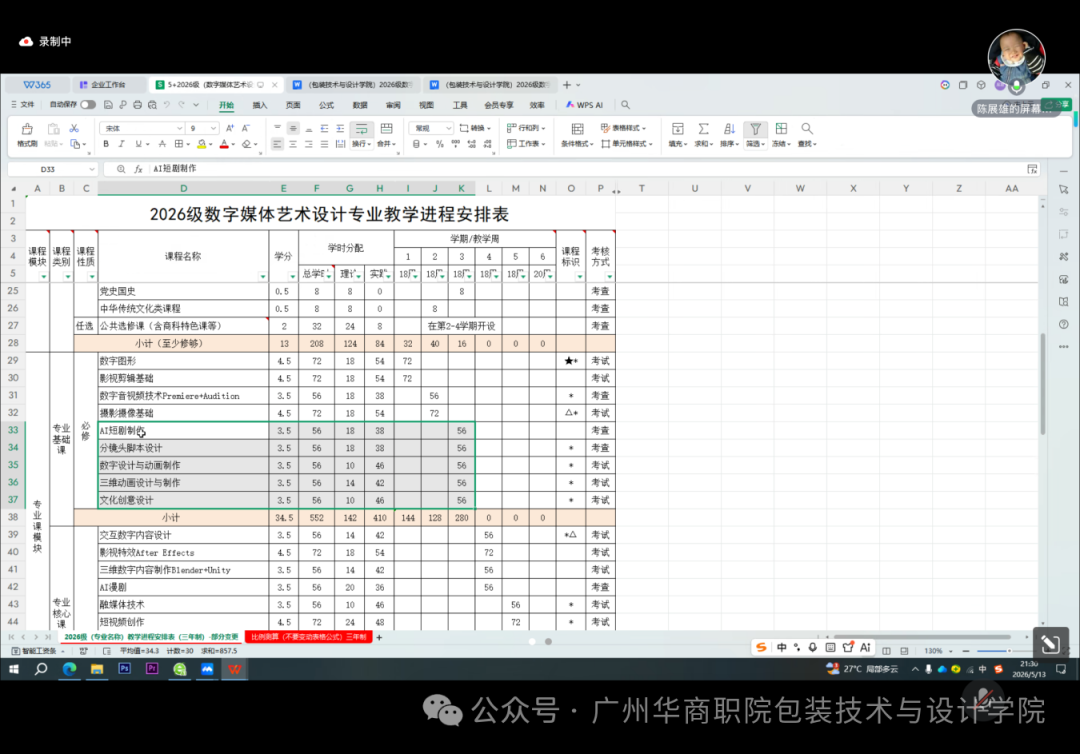The width and height of the screenshot is (1080, 754).
Task: Click the Print Preview icon
Action: (152, 105)
